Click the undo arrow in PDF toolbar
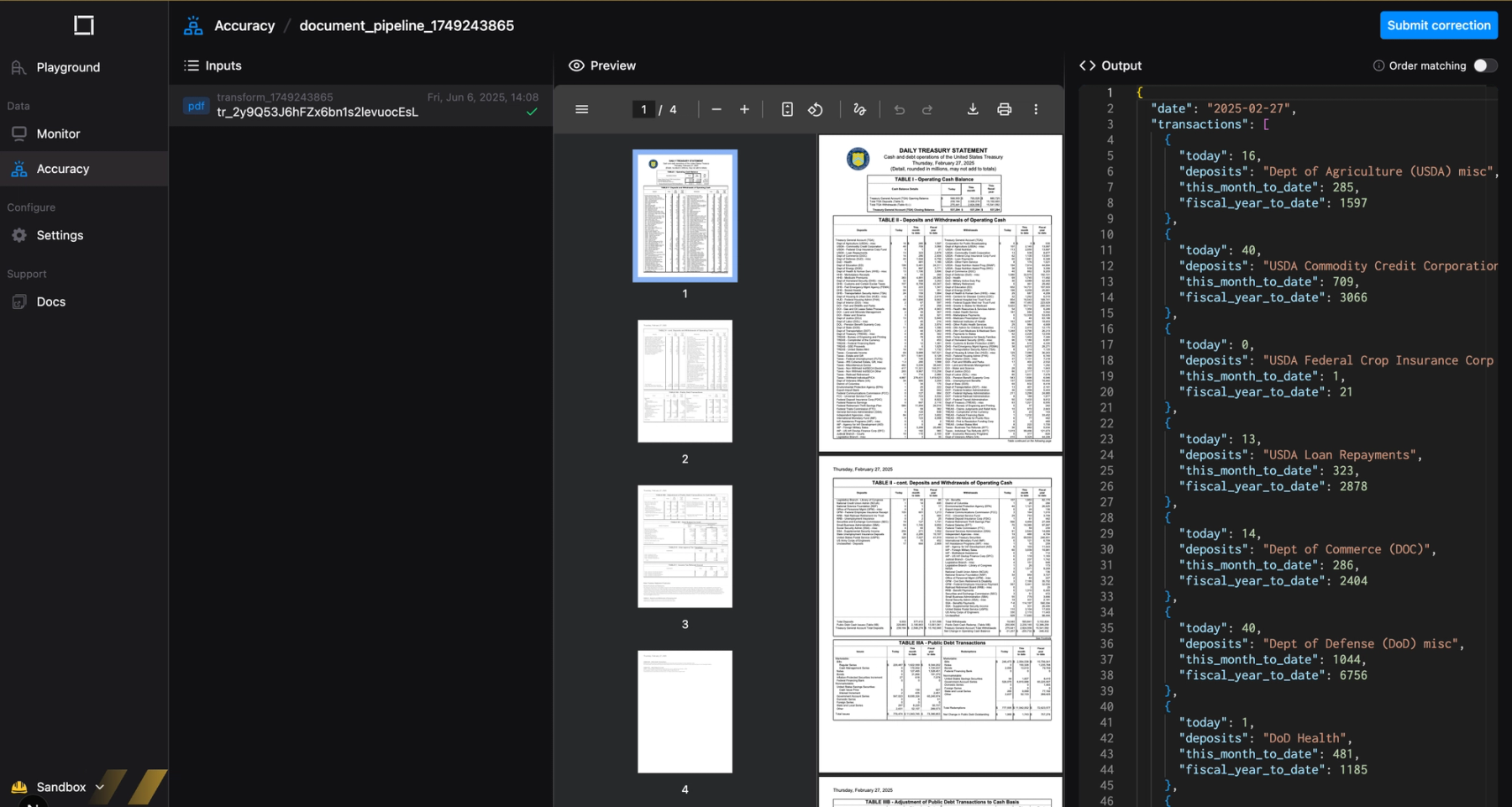This screenshot has height=807, width=1512. tap(899, 109)
